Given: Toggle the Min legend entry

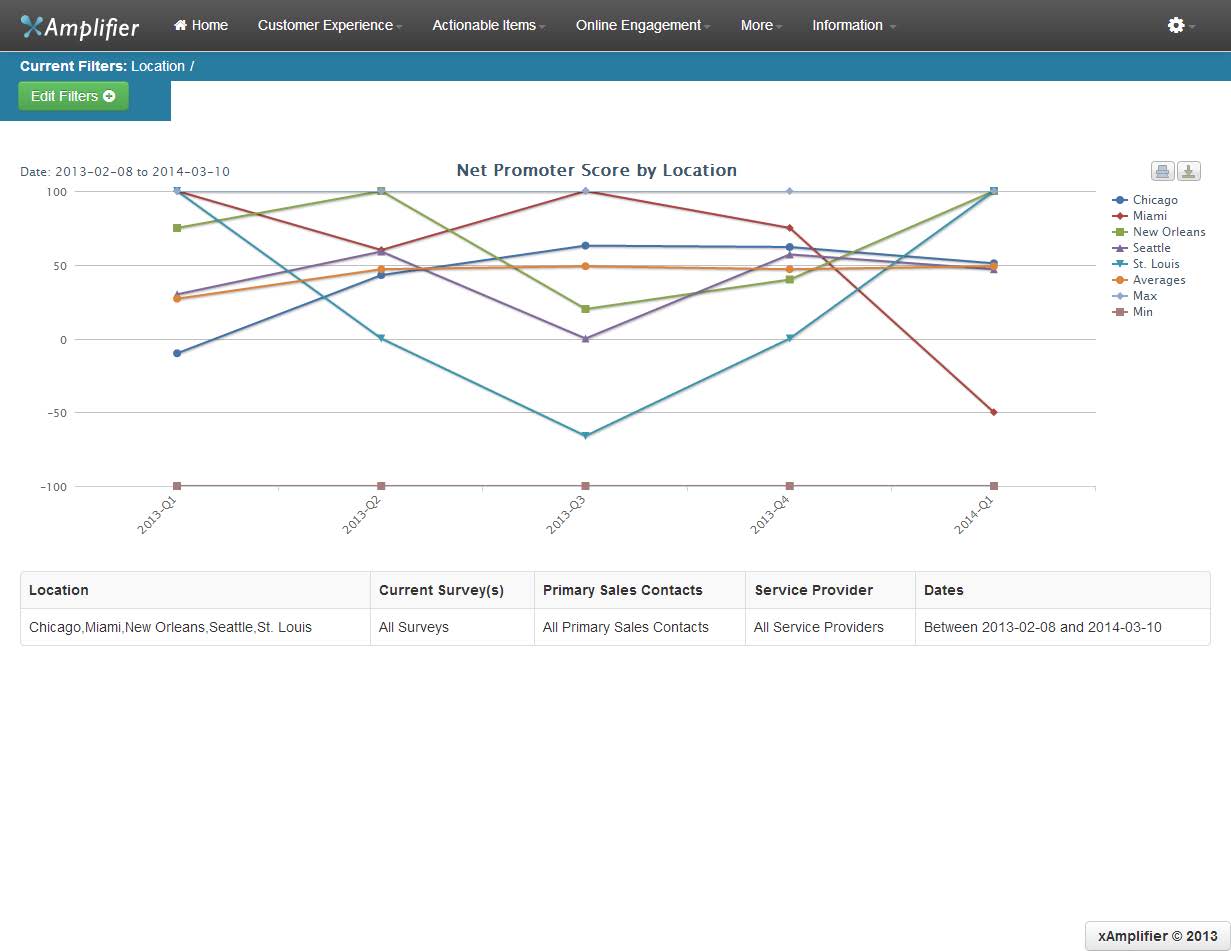Looking at the screenshot, I should coord(1133,312).
